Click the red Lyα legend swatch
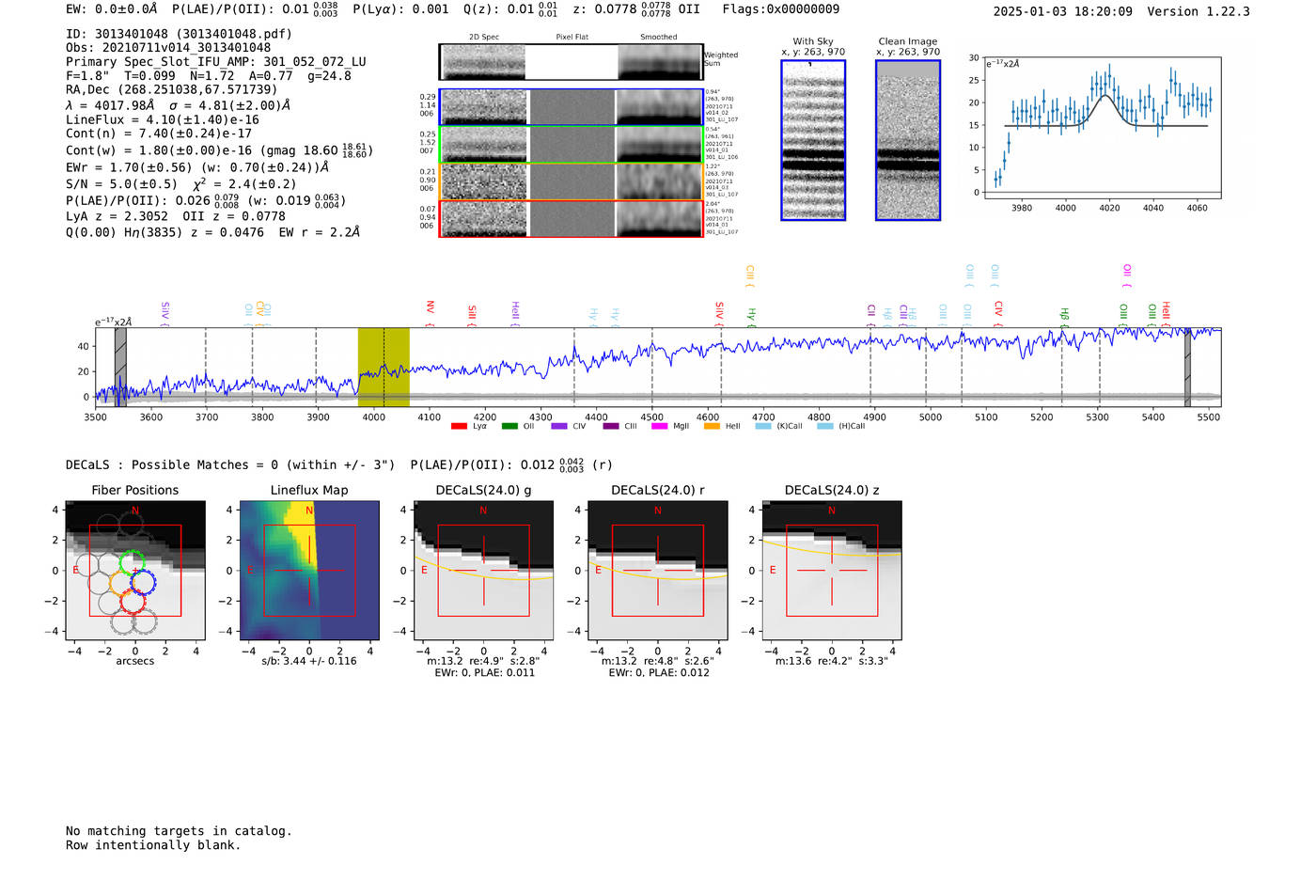 coord(459,427)
